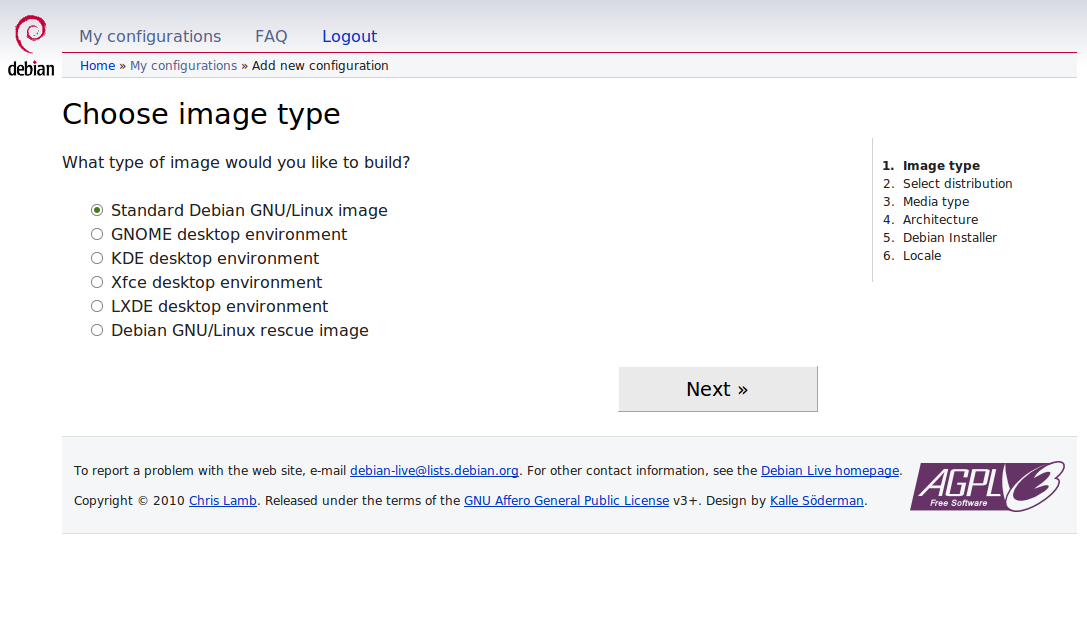This screenshot has height=629, width=1087.
Task: Click Add new configuration breadcrumb text
Action: [x=320, y=66]
